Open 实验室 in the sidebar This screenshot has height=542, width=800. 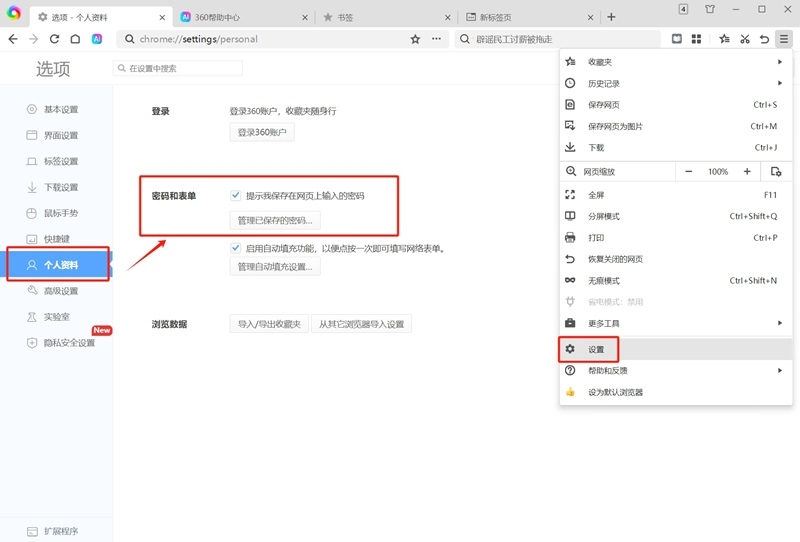pos(56,317)
